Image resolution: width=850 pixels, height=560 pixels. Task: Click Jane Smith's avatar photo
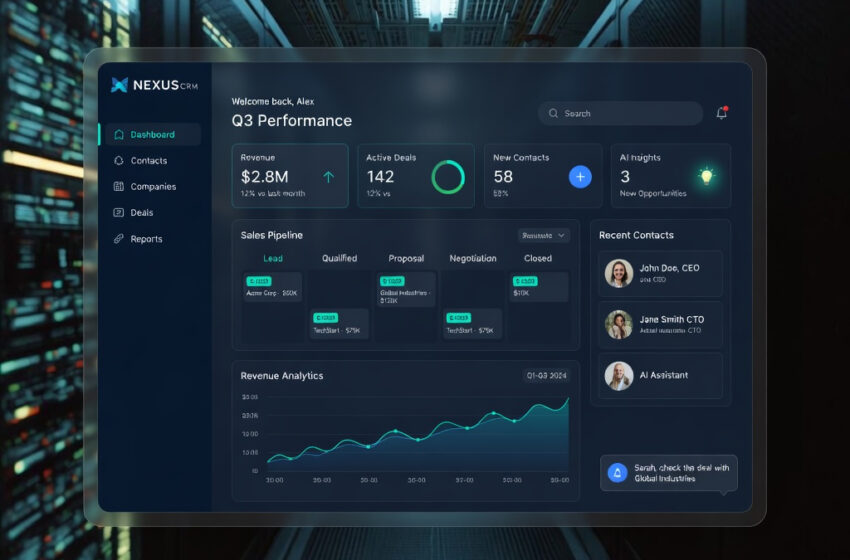point(619,324)
